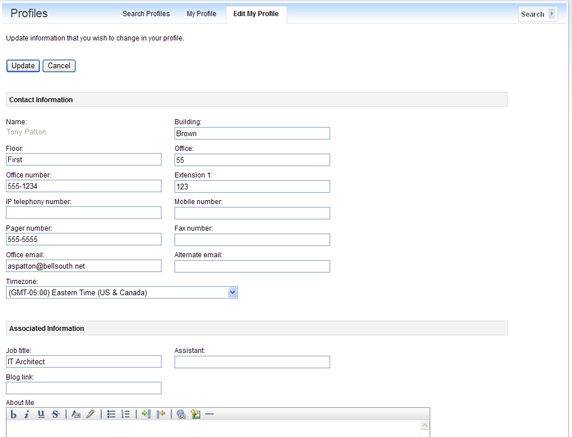Open the Search menu arrow
572x437 pixels.
[x=552, y=14]
